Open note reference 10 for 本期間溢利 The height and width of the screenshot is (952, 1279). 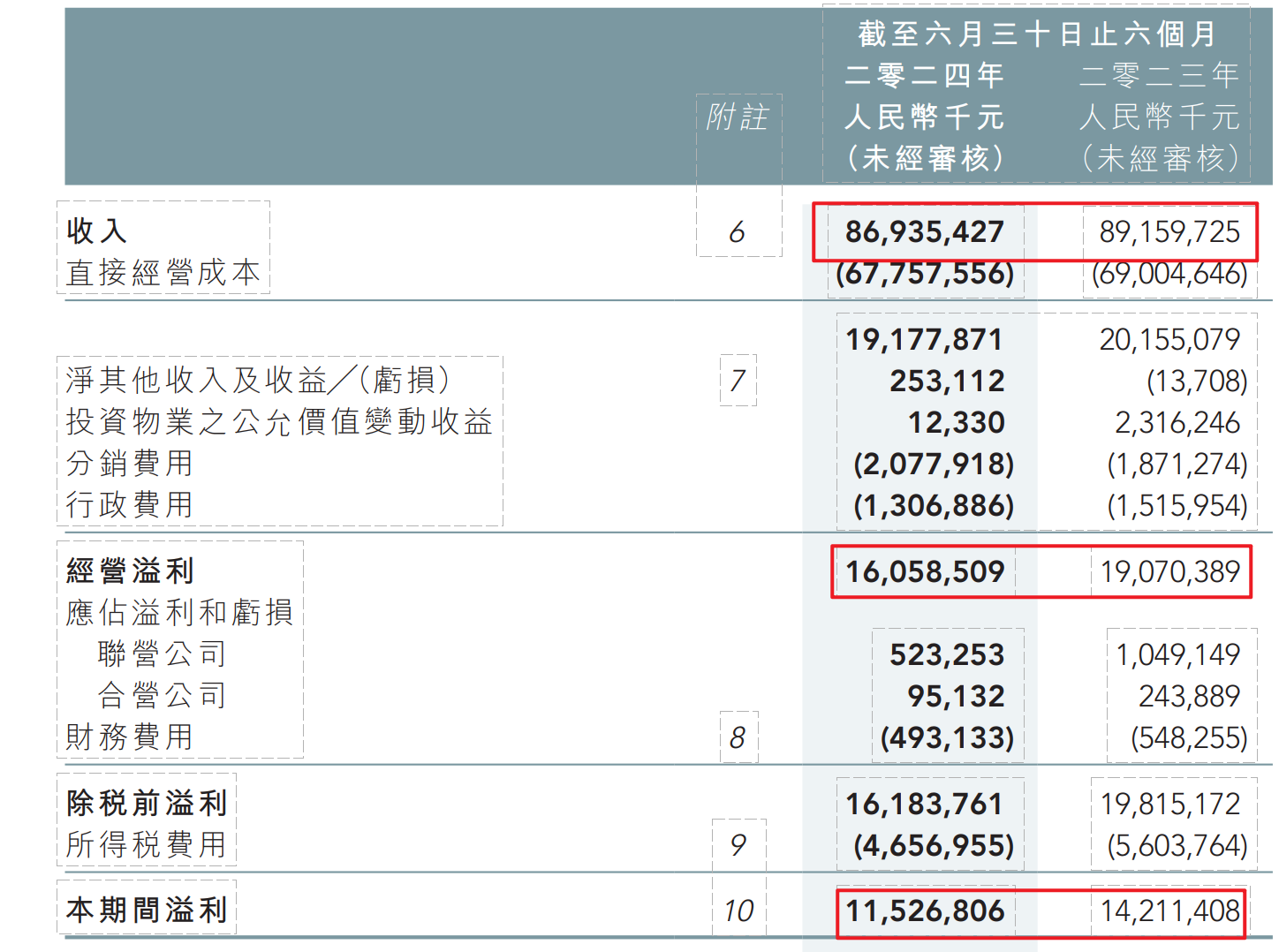point(738,911)
